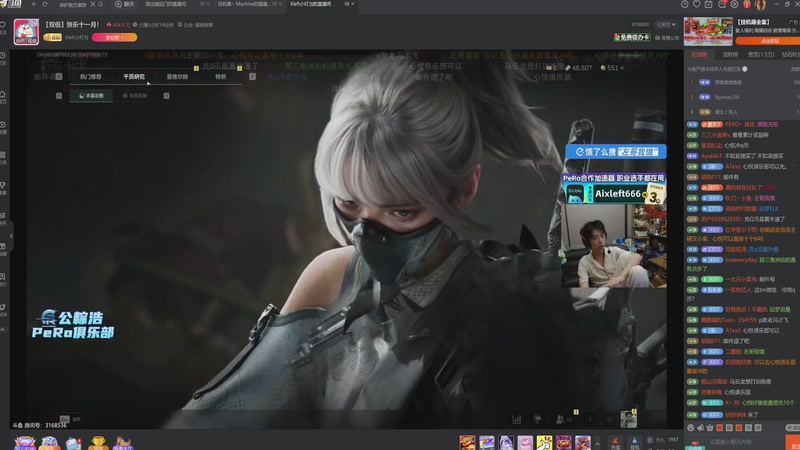Image resolution: width=800 pixels, height=450 pixels.
Task: Select the pink gift icon in gift bar
Action: click(525, 442)
